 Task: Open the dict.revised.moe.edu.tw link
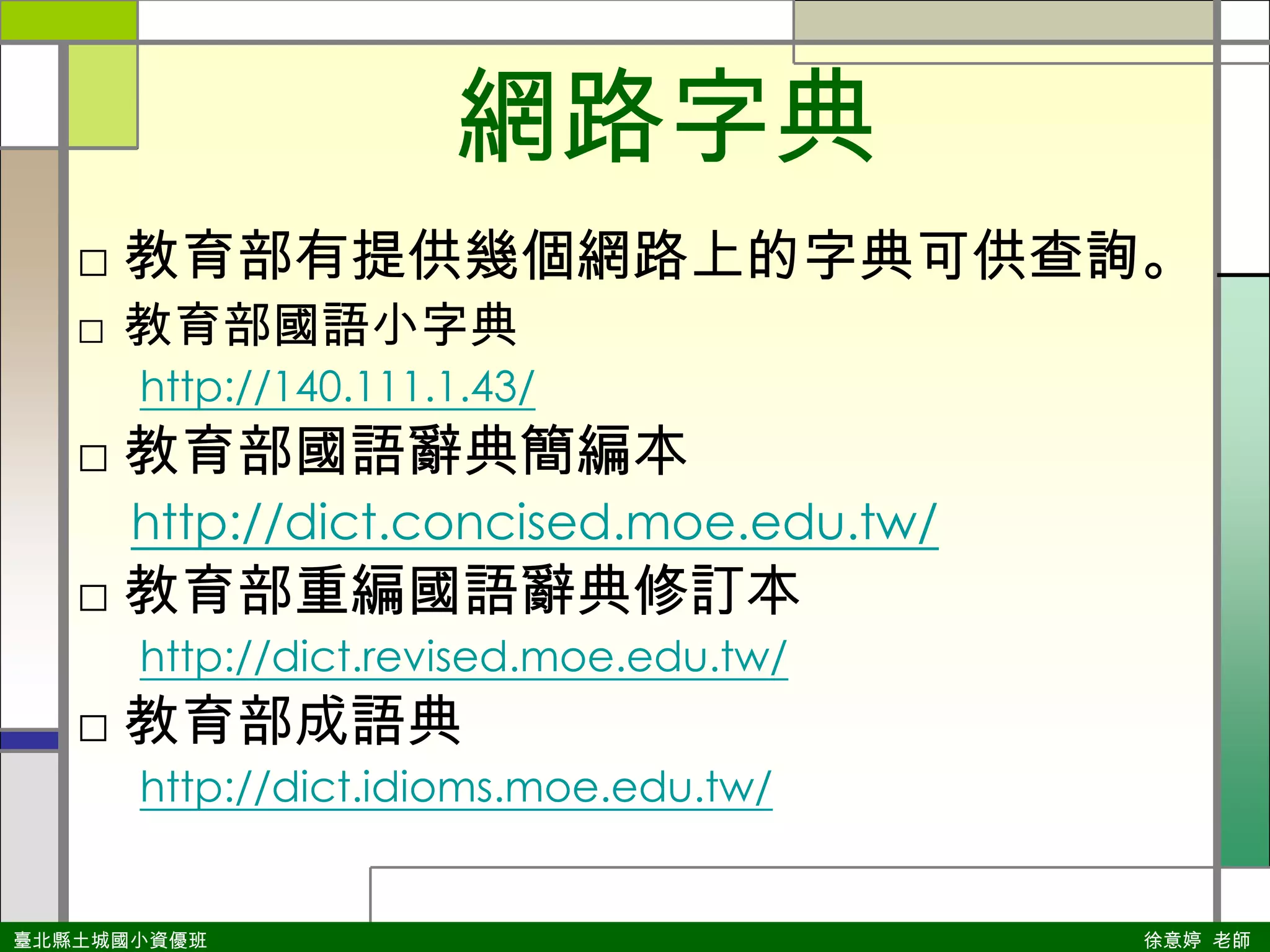point(464,657)
